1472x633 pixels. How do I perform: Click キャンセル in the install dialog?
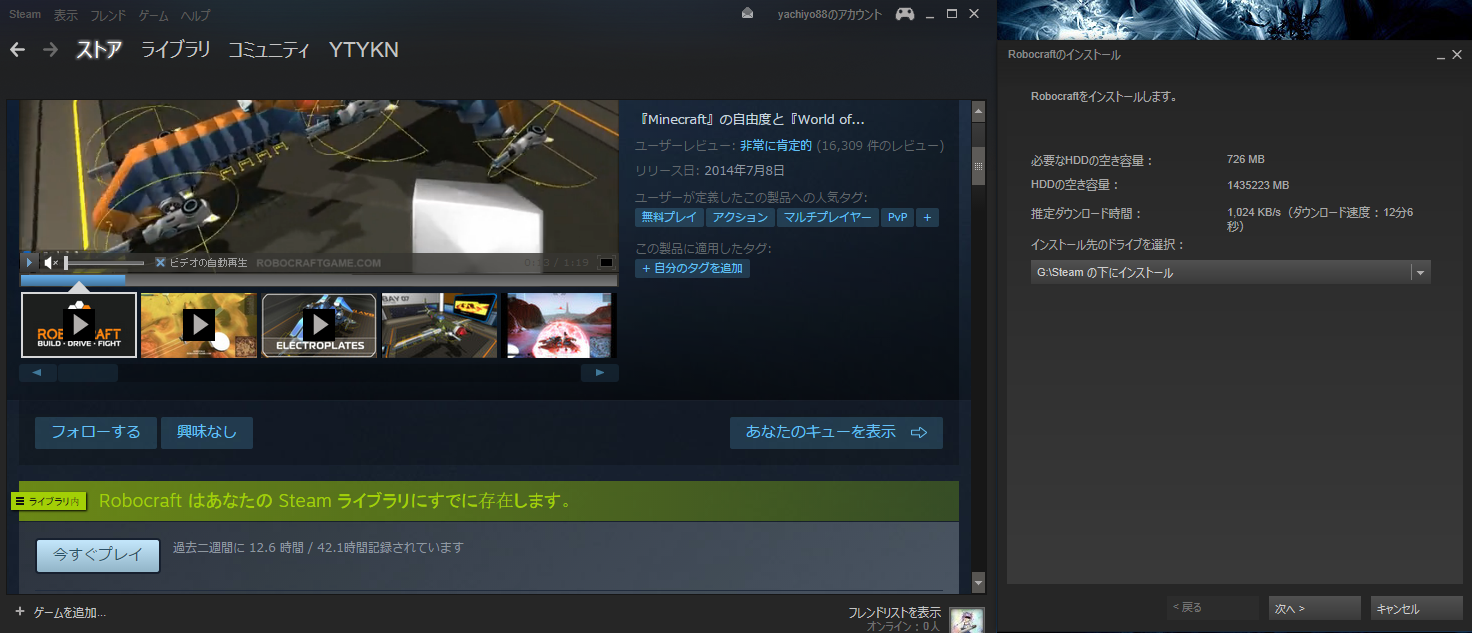(x=1417, y=608)
